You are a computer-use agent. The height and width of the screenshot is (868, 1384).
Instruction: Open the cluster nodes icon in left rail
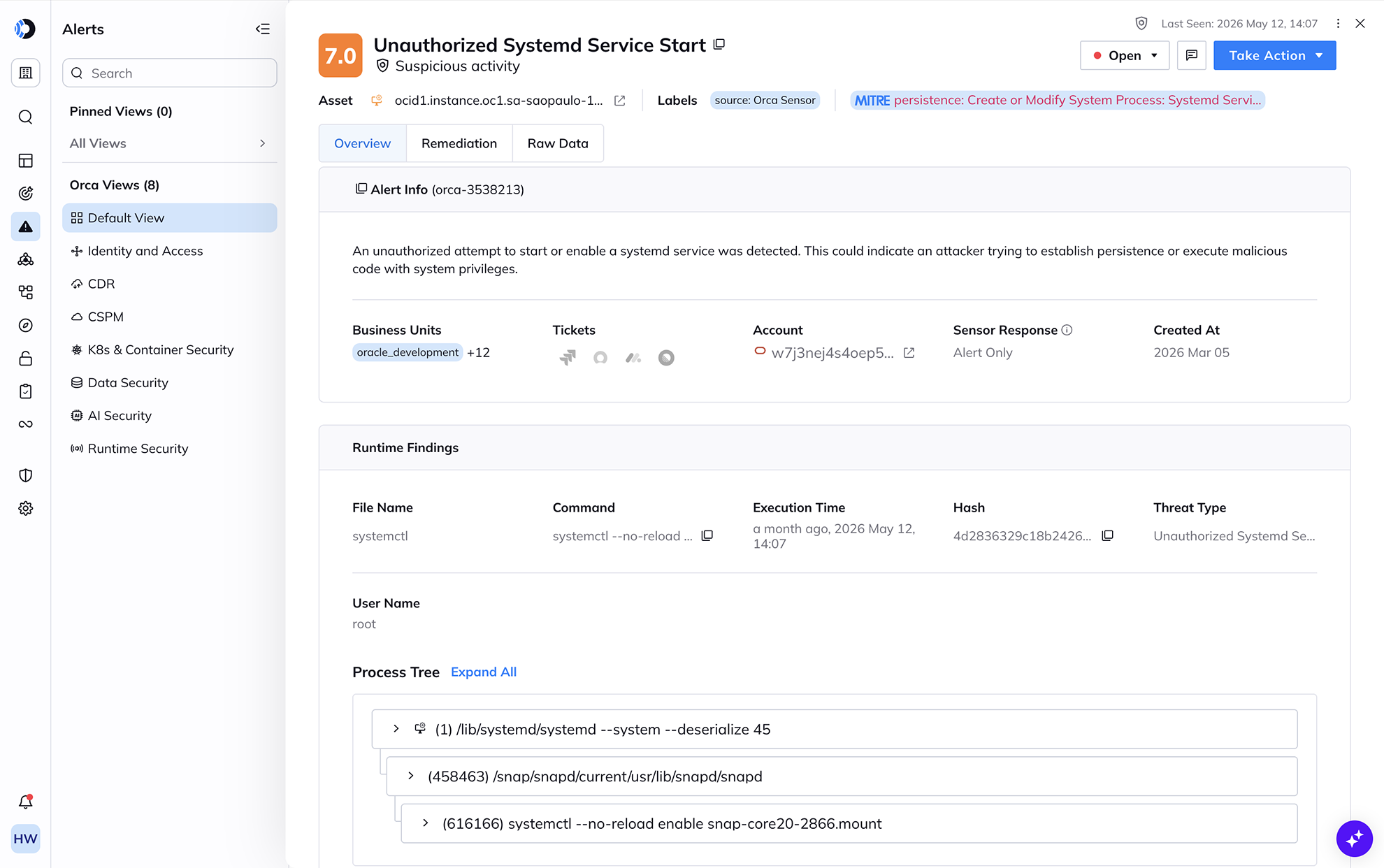(x=25, y=259)
